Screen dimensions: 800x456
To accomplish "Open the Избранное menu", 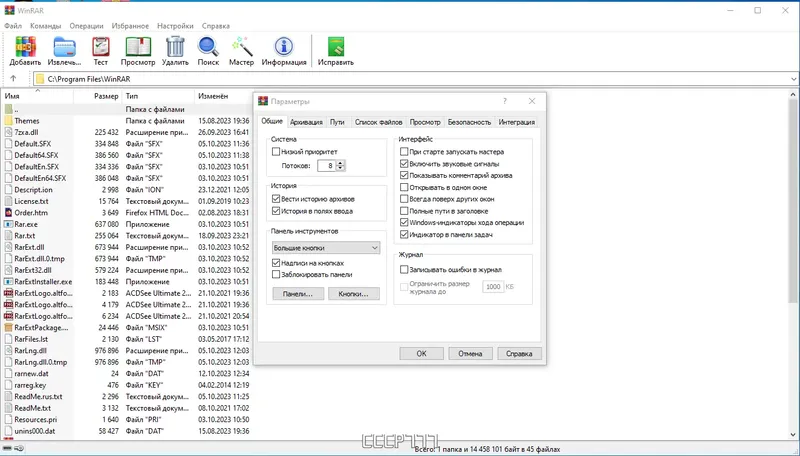I will click(x=130, y=26).
